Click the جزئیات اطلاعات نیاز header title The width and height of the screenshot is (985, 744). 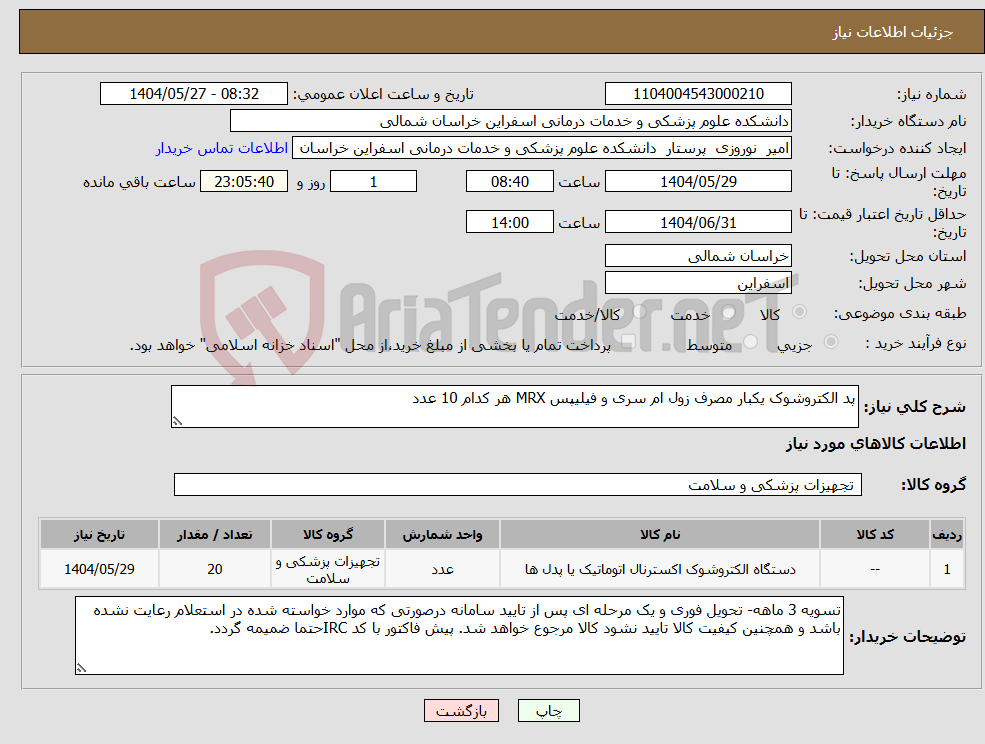[x=893, y=32]
